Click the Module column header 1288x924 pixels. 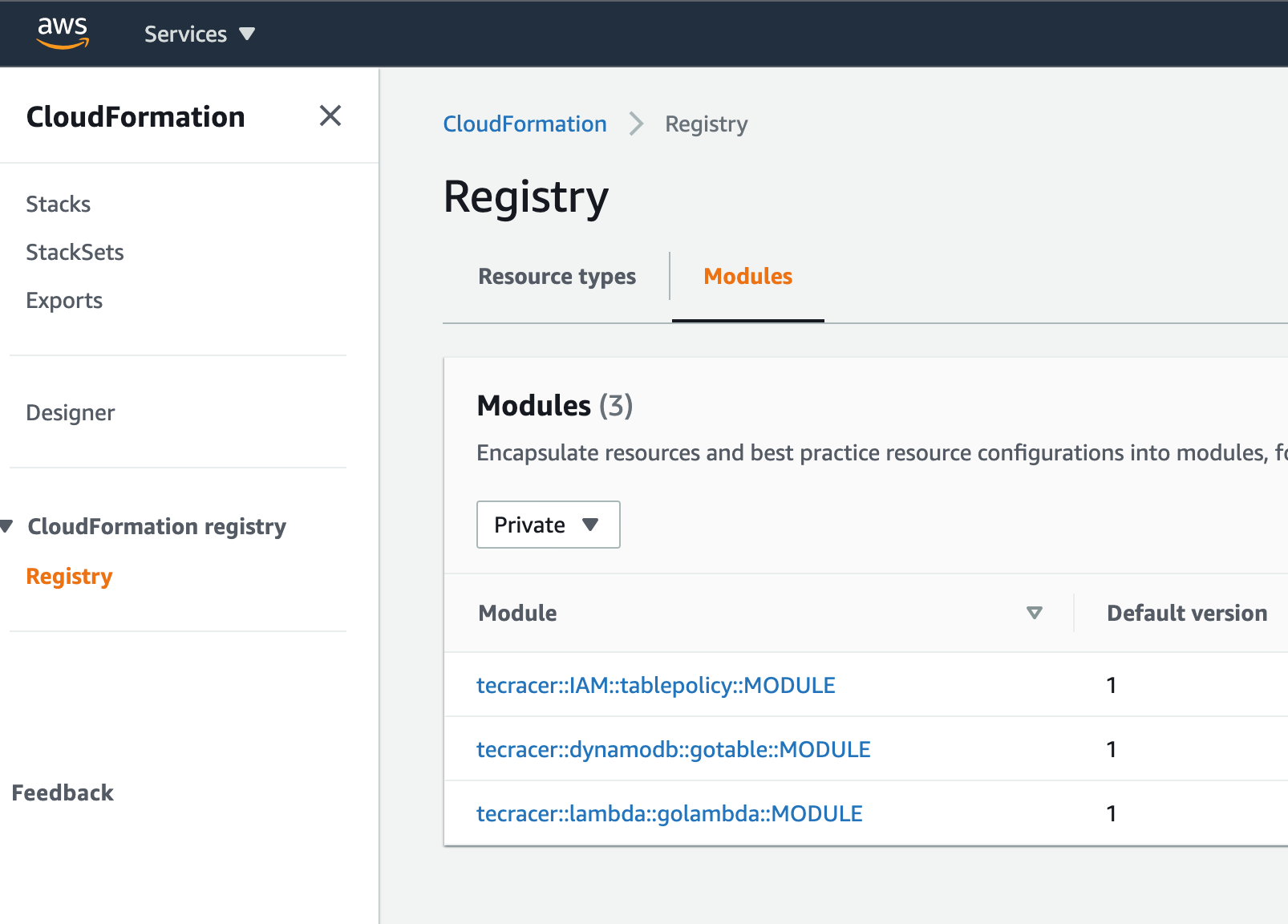tap(517, 613)
